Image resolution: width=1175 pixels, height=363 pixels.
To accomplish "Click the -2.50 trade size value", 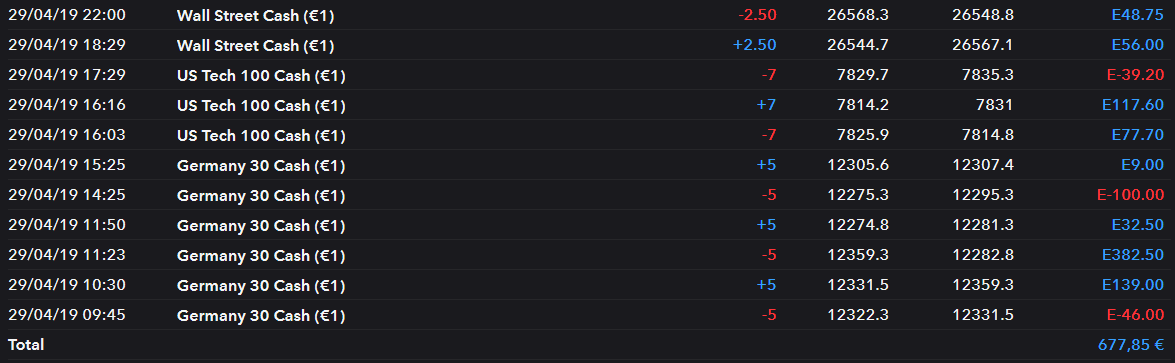I will [757, 15].
